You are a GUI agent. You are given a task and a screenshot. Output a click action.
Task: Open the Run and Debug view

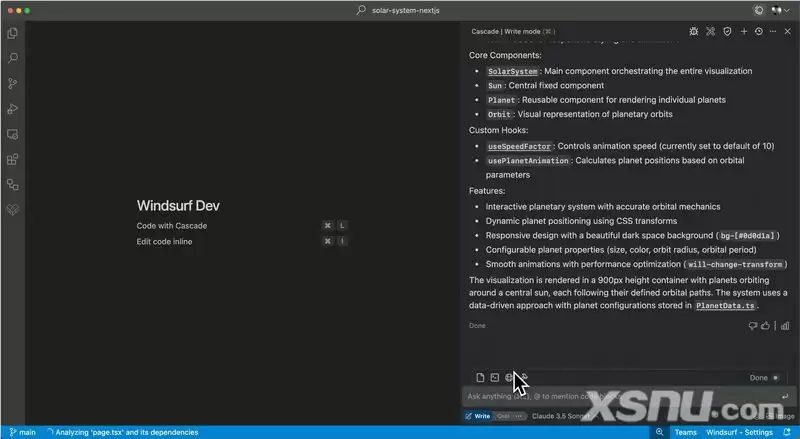pos(13,109)
